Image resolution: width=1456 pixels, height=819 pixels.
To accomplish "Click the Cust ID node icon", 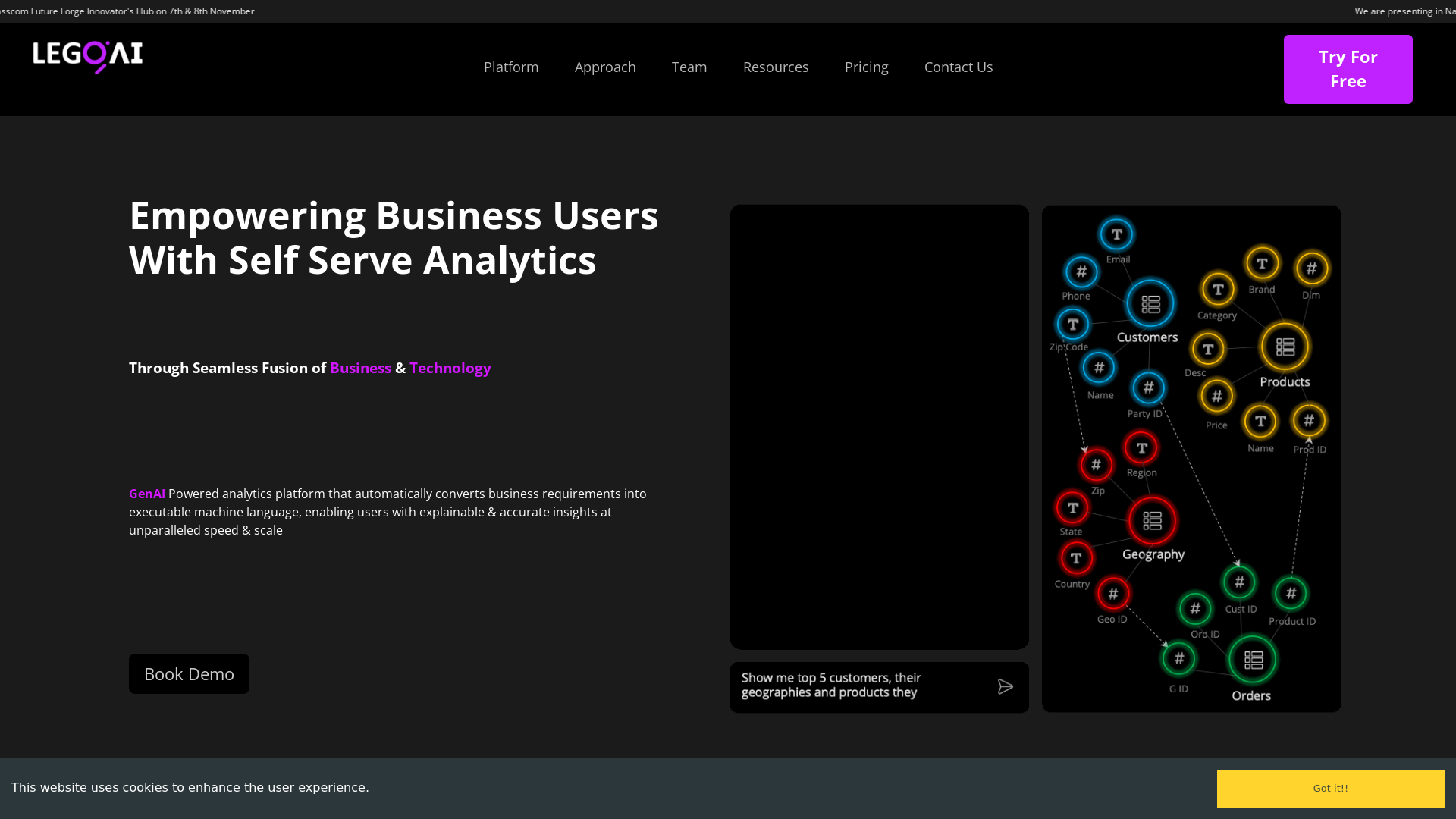I will coord(1239,582).
